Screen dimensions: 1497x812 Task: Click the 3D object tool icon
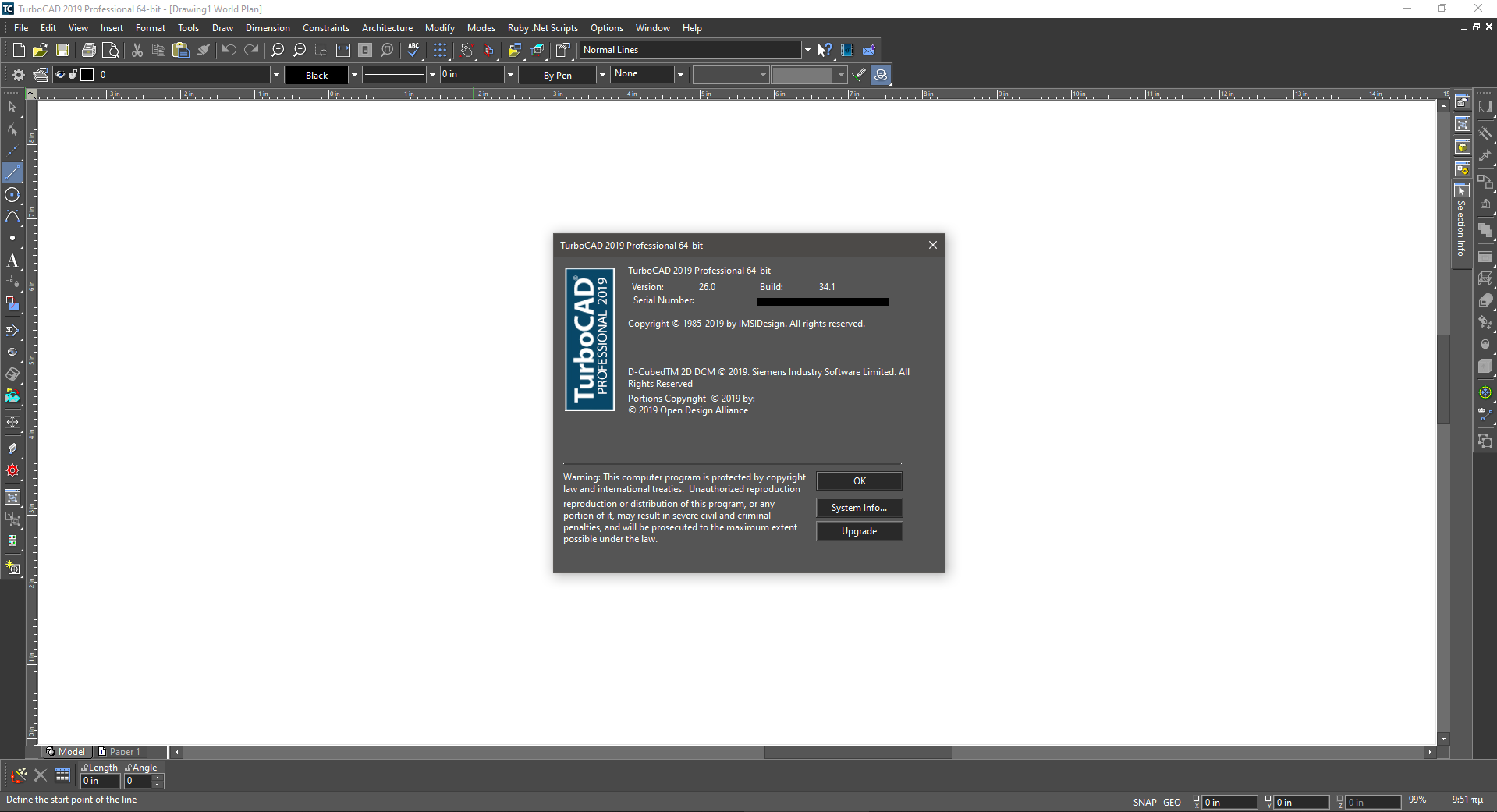[x=12, y=330]
